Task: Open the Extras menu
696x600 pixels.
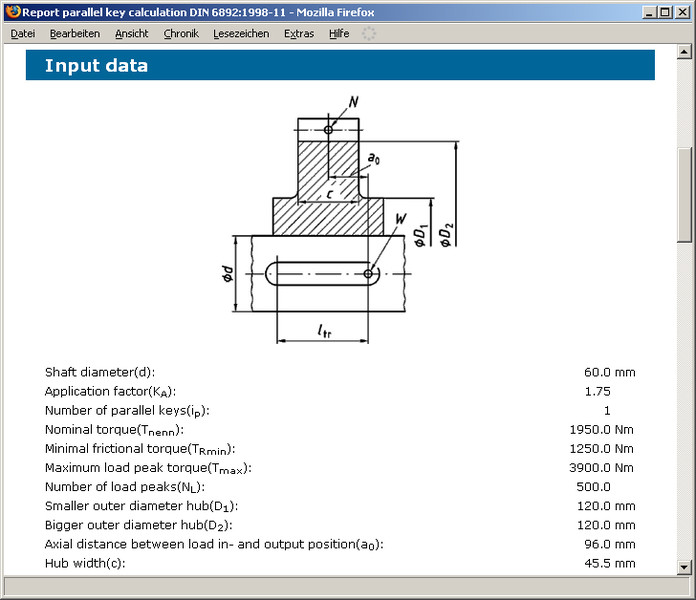Action: pos(298,33)
